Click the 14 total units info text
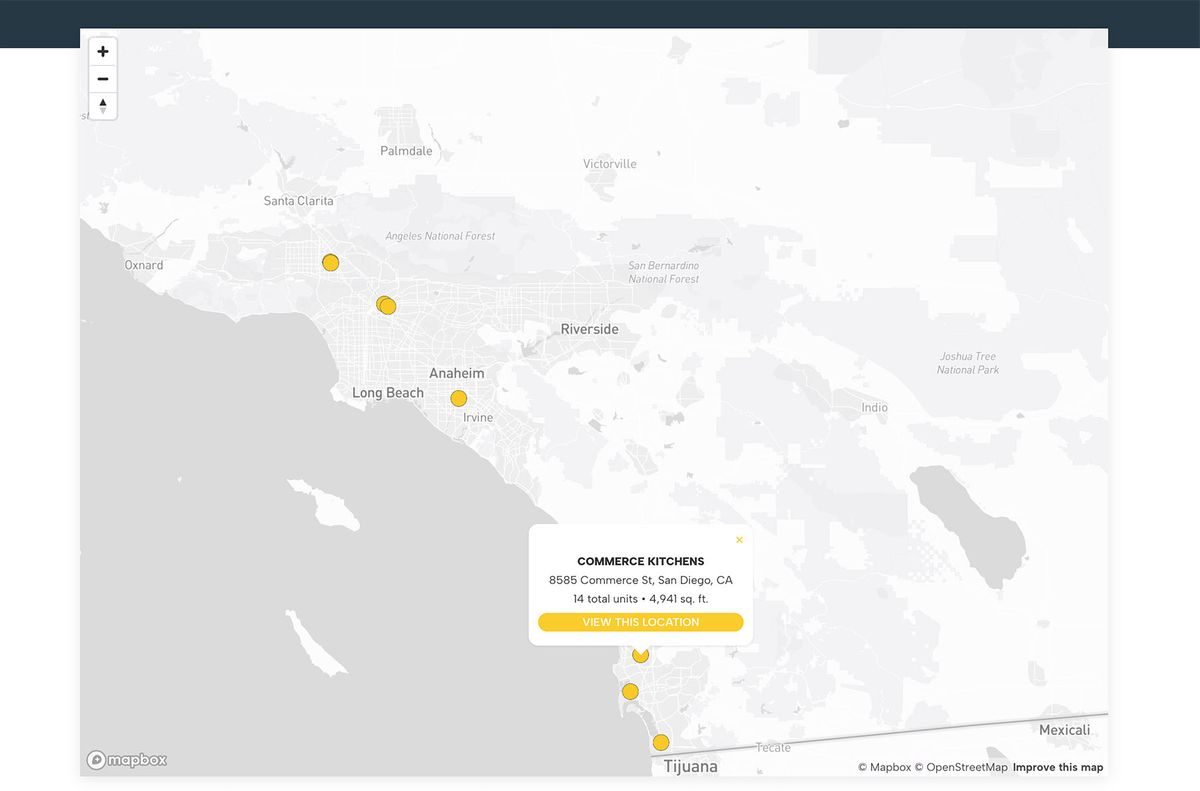The image size is (1200, 791). point(640,599)
